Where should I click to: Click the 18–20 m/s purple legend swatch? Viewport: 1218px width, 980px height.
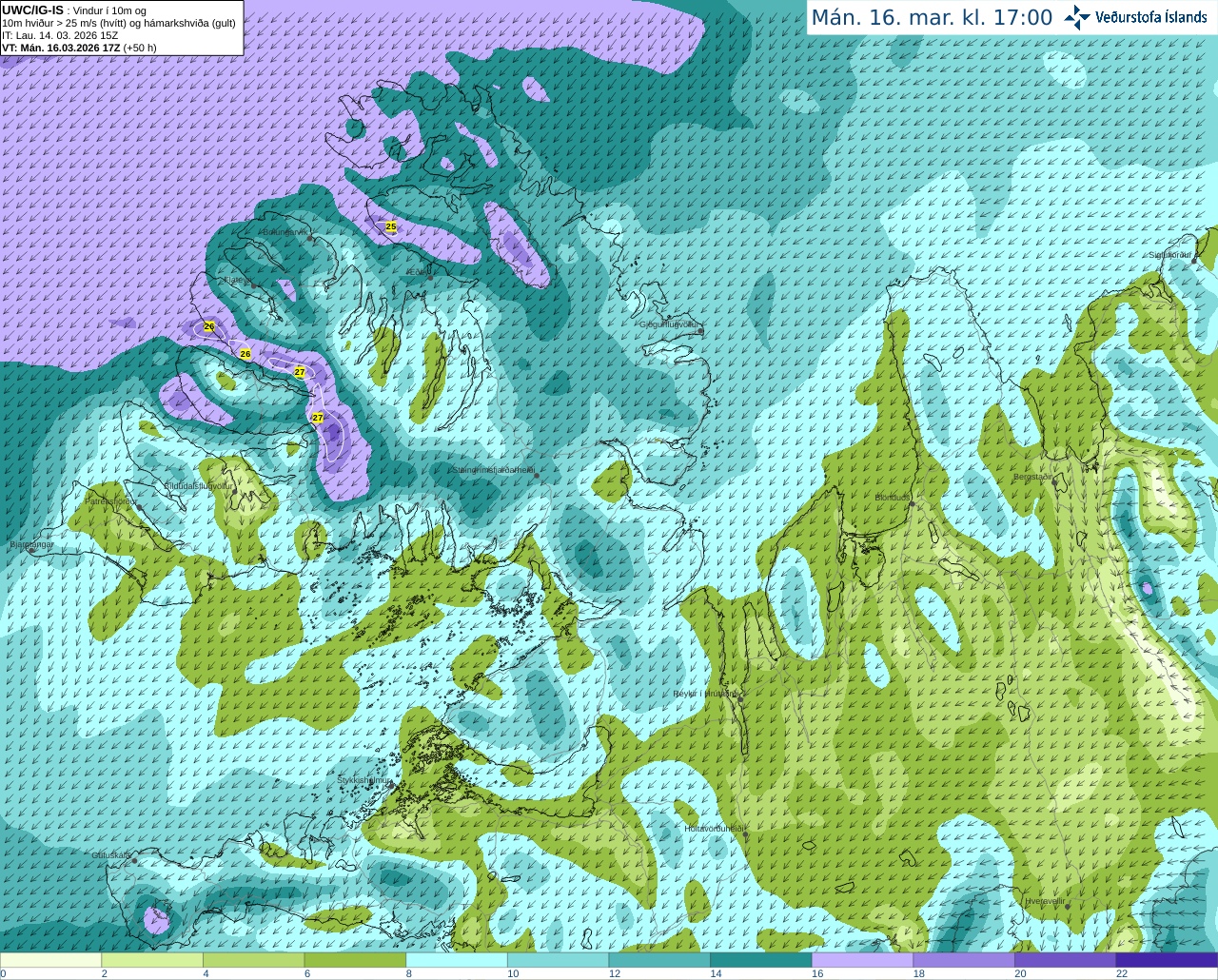point(964,959)
